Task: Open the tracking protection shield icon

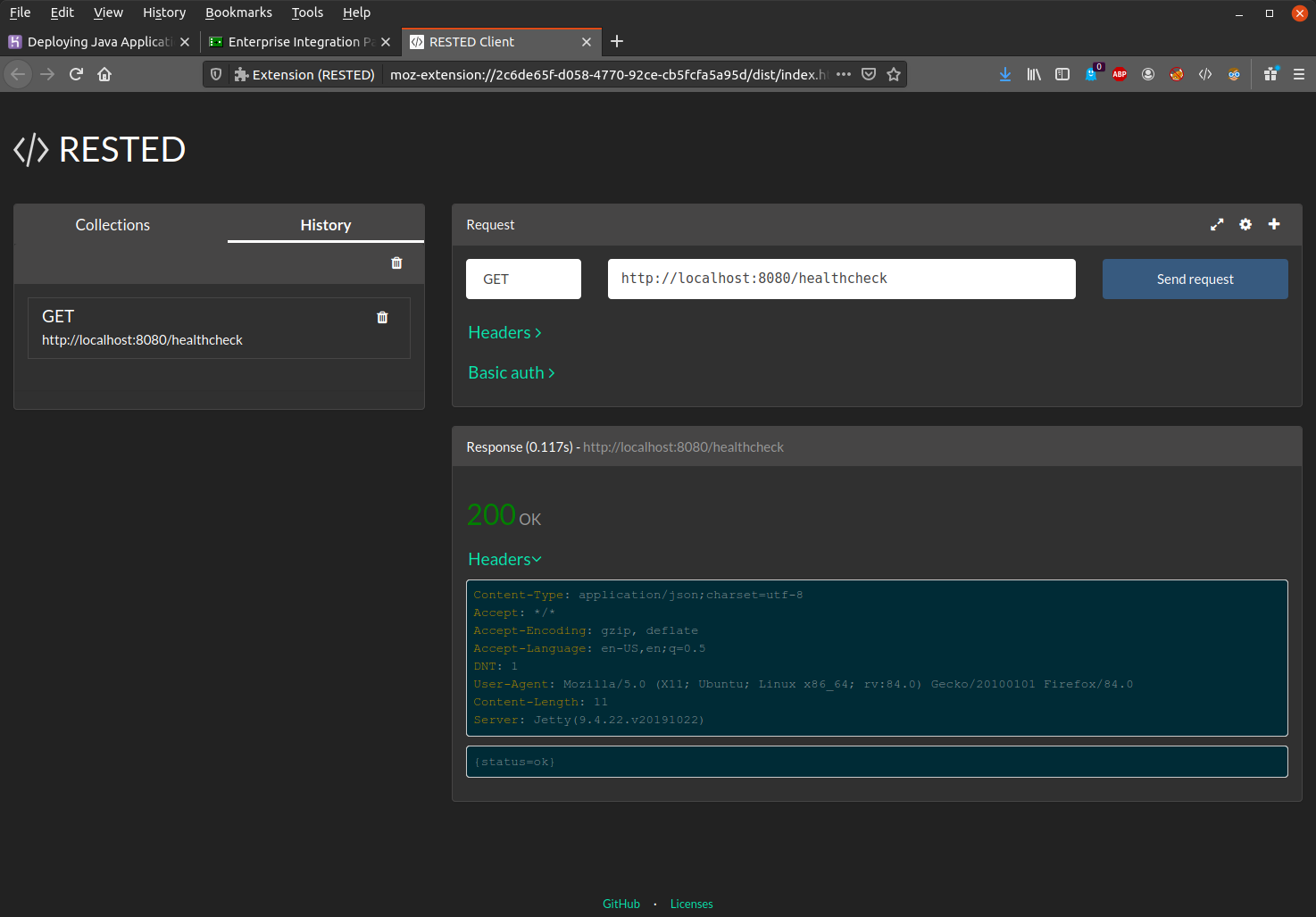Action: 216,74
